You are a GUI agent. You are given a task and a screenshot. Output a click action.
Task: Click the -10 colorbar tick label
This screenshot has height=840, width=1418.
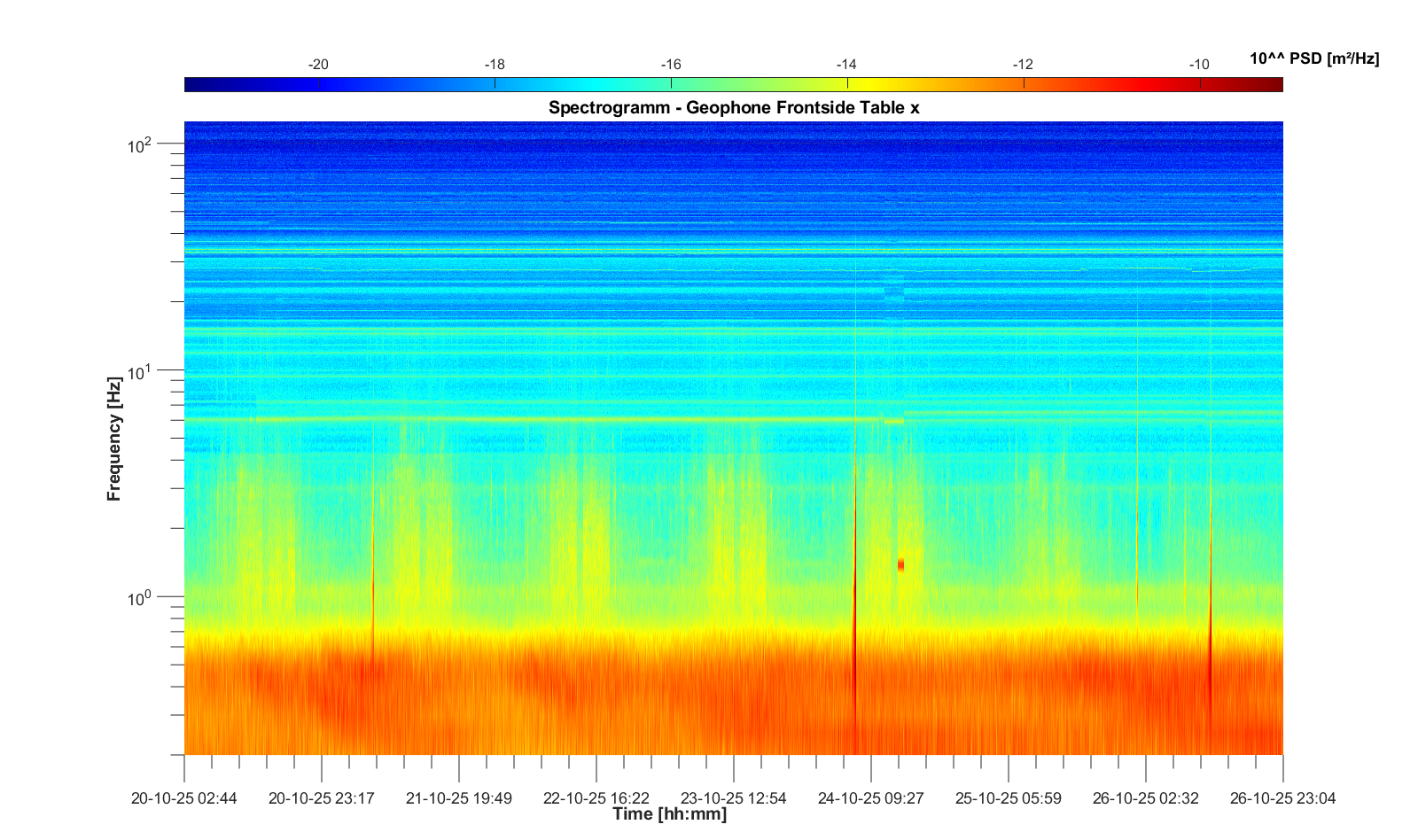click(1198, 65)
